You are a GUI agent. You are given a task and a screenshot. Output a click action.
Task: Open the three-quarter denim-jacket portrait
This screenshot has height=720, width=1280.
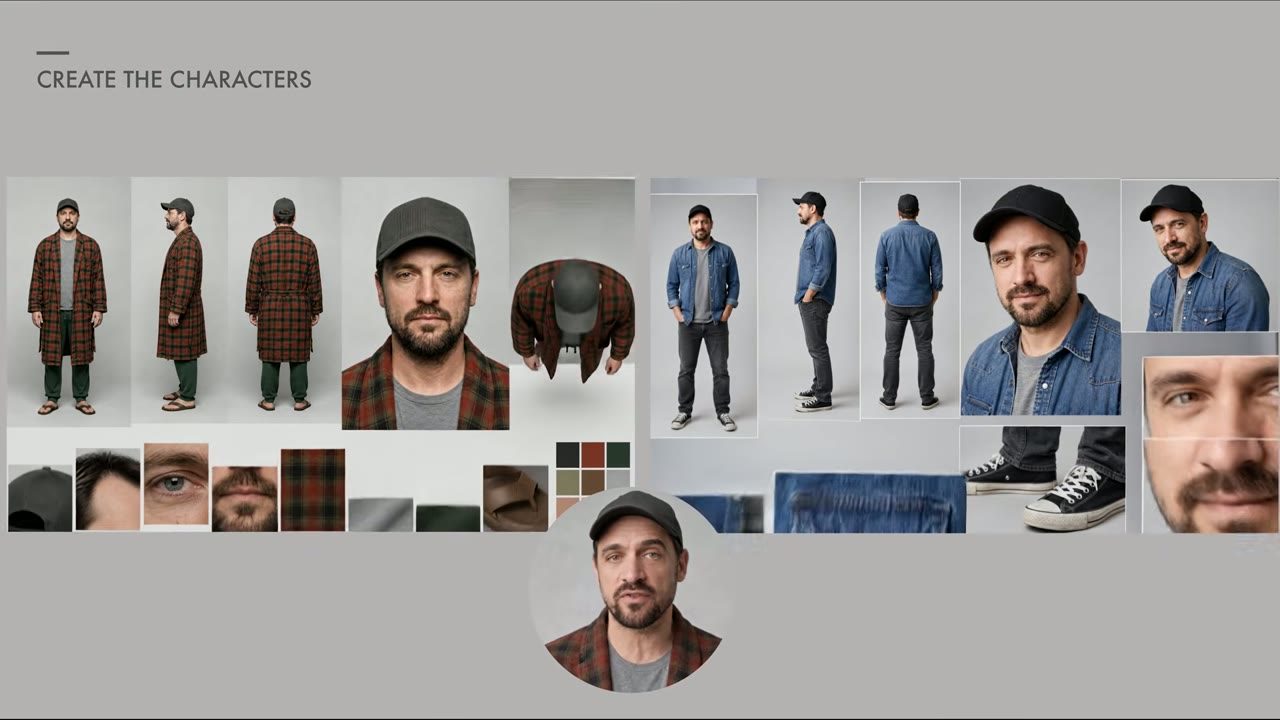1200,256
